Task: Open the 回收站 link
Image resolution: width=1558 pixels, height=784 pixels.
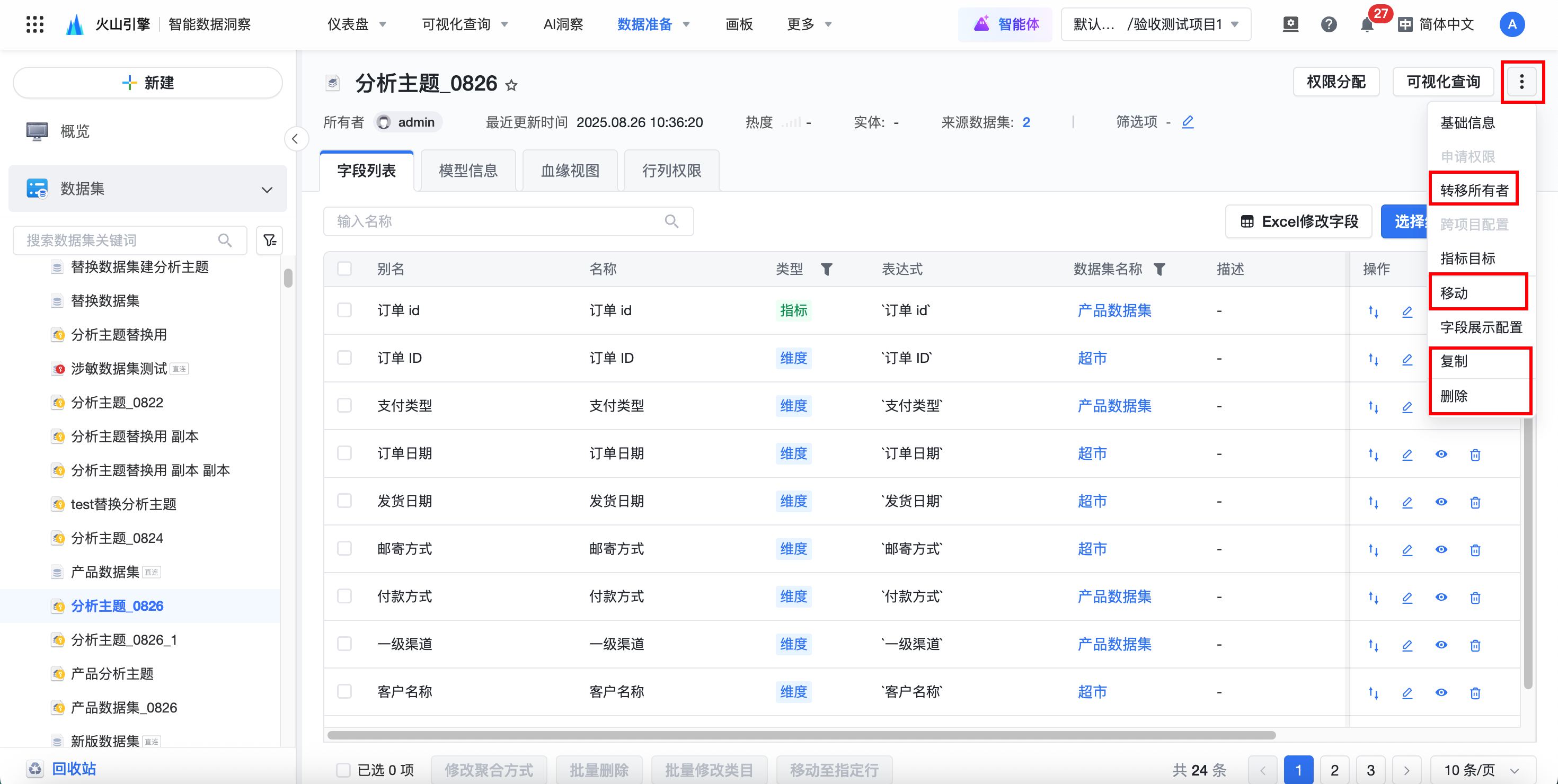Action: pyautogui.click(x=74, y=769)
